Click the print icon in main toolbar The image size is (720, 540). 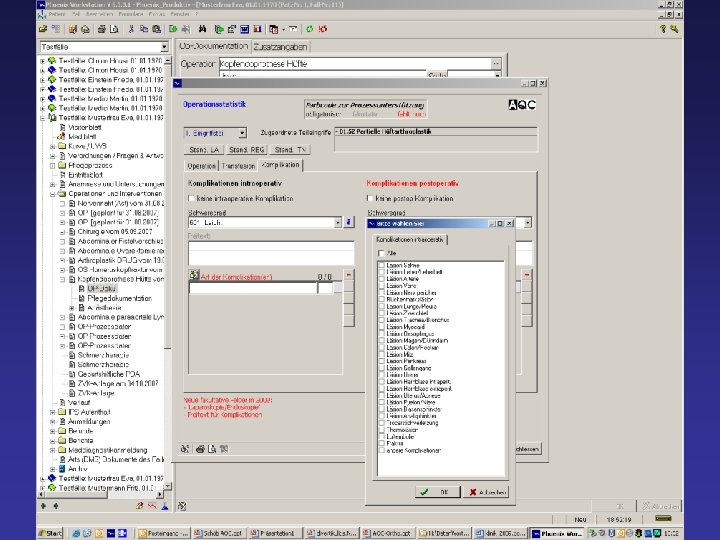point(101,29)
